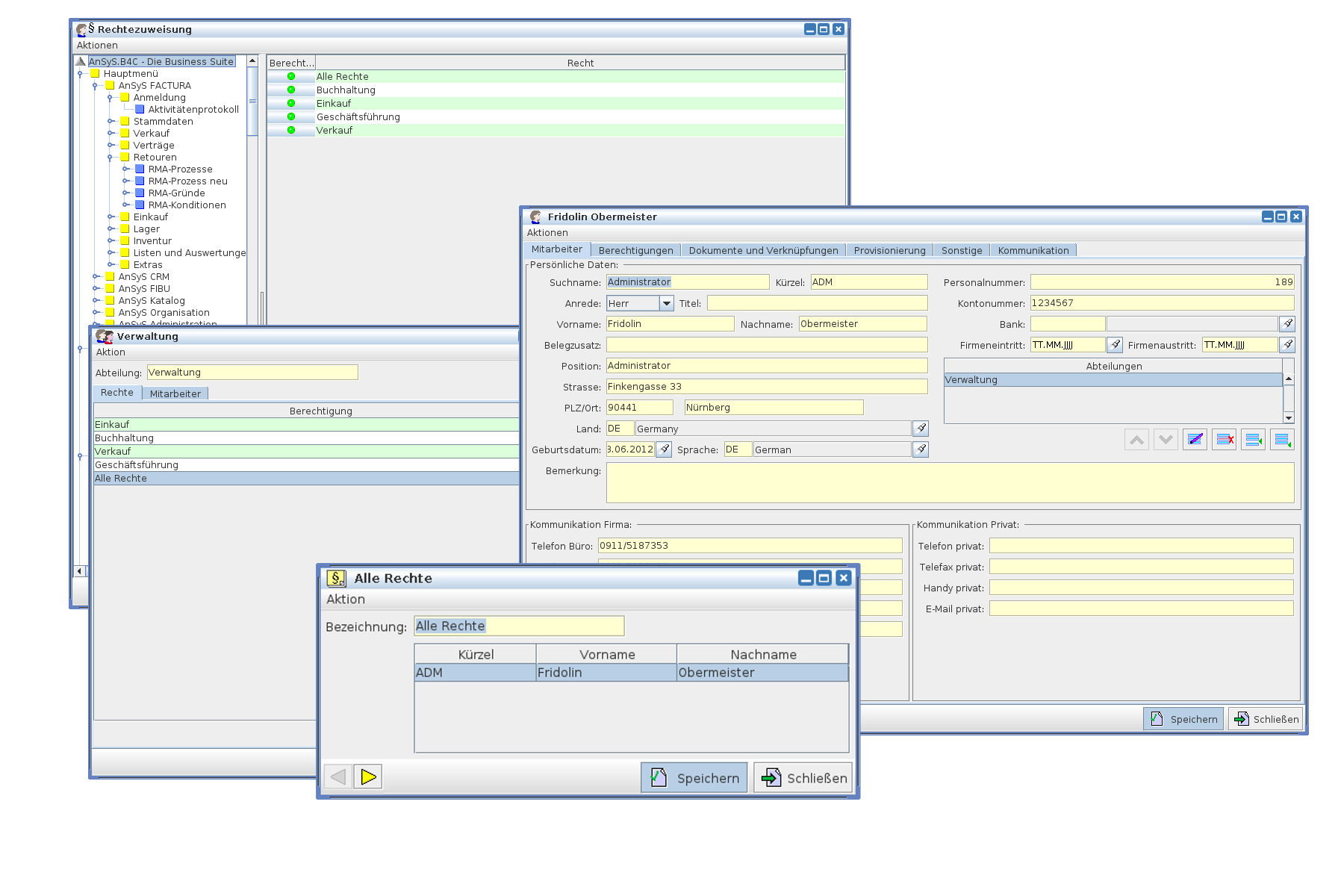This screenshot has height=896, width=1344.
Task: Click the lookup icon next to Germany
Action: coord(921,429)
